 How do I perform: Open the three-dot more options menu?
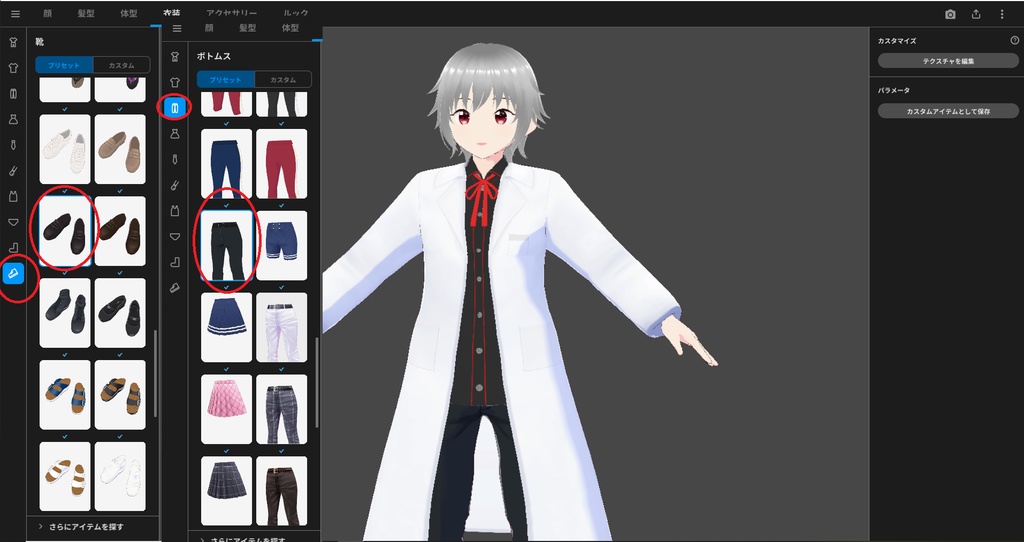coord(1002,14)
